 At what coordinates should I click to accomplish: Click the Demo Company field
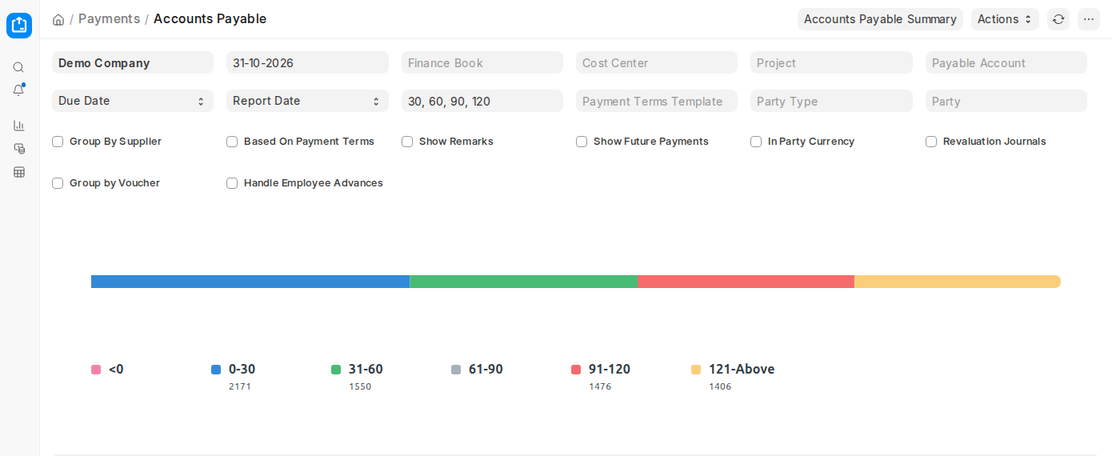pos(133,62)
